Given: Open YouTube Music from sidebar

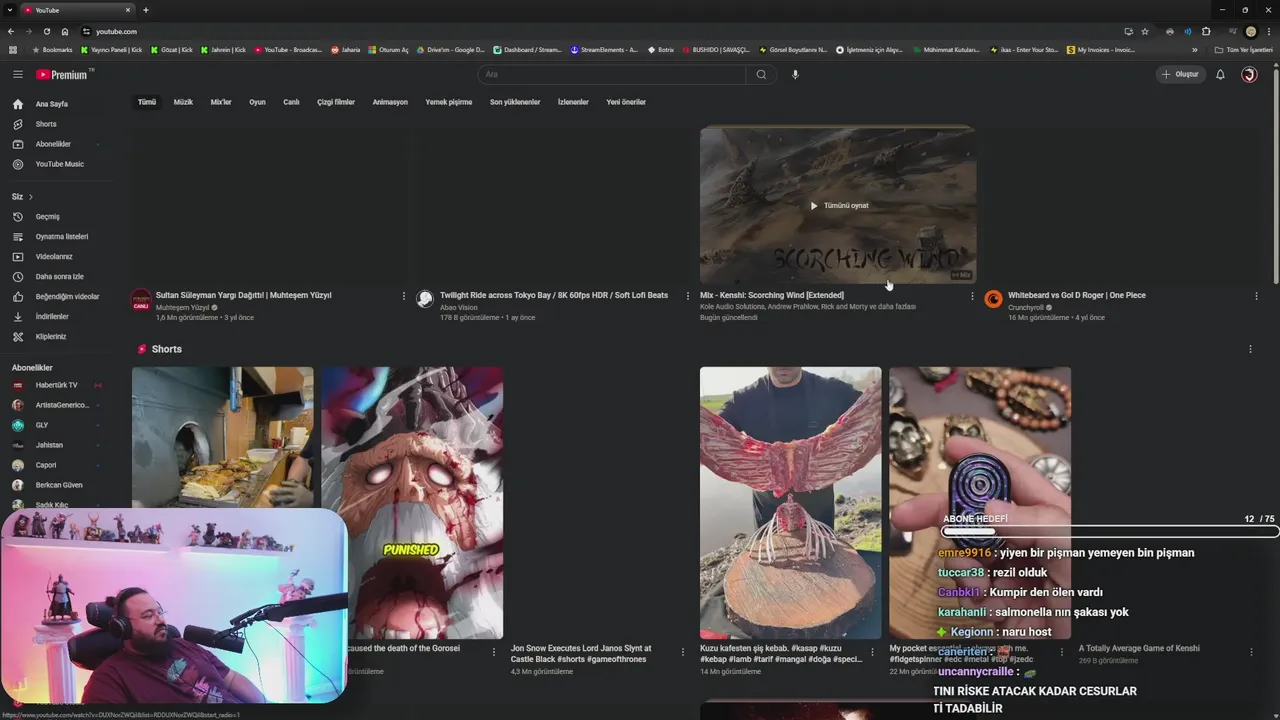Looking at the screenshot, I should [60, 164].
